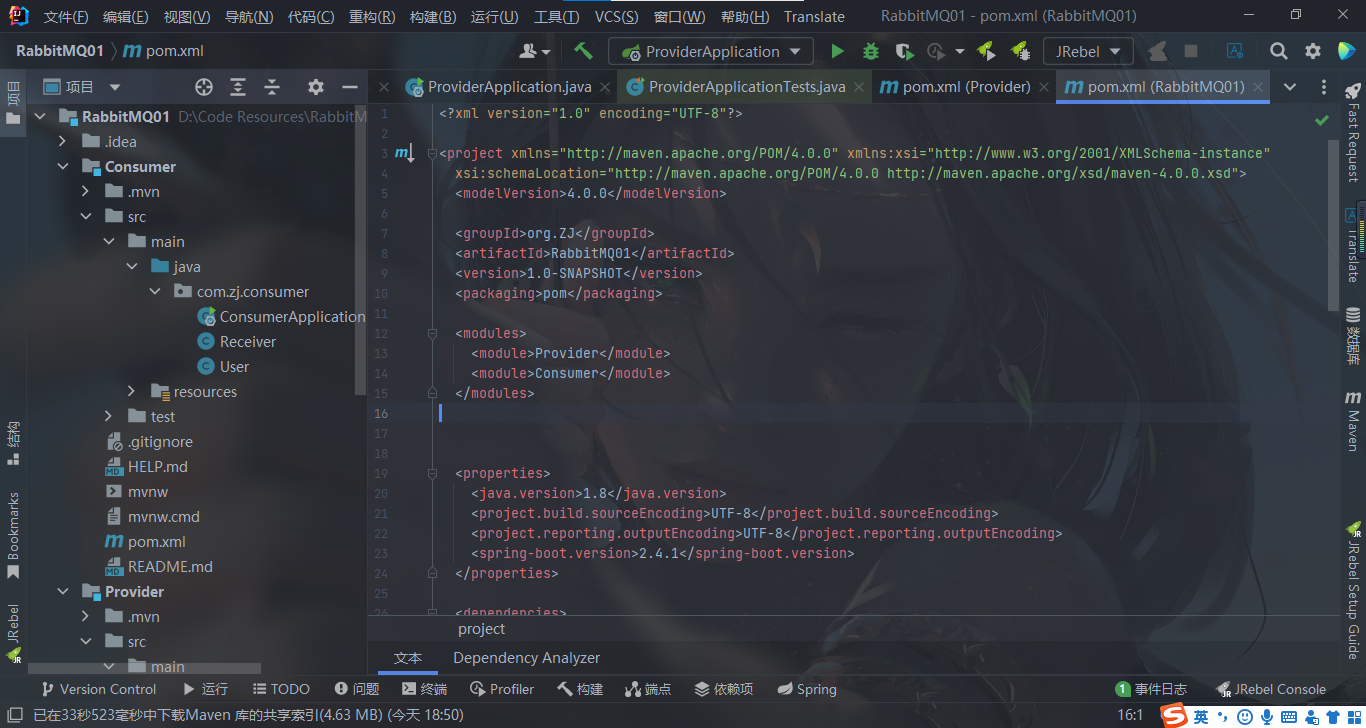Toggle the Profiler tool window
1366x728 pixels.
pos(501,689)
